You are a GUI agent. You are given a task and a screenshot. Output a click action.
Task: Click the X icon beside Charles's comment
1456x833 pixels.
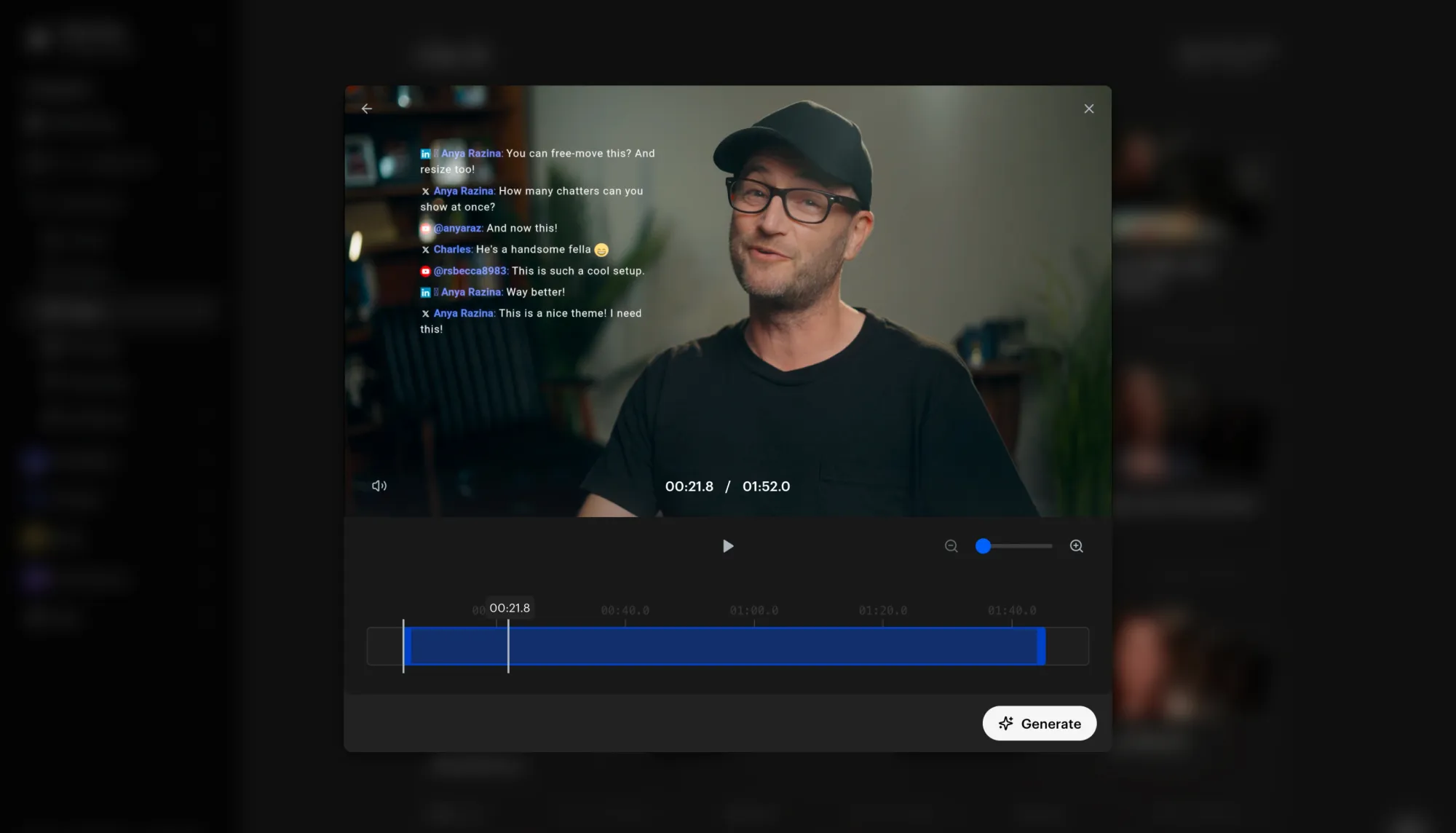point(425,250)
